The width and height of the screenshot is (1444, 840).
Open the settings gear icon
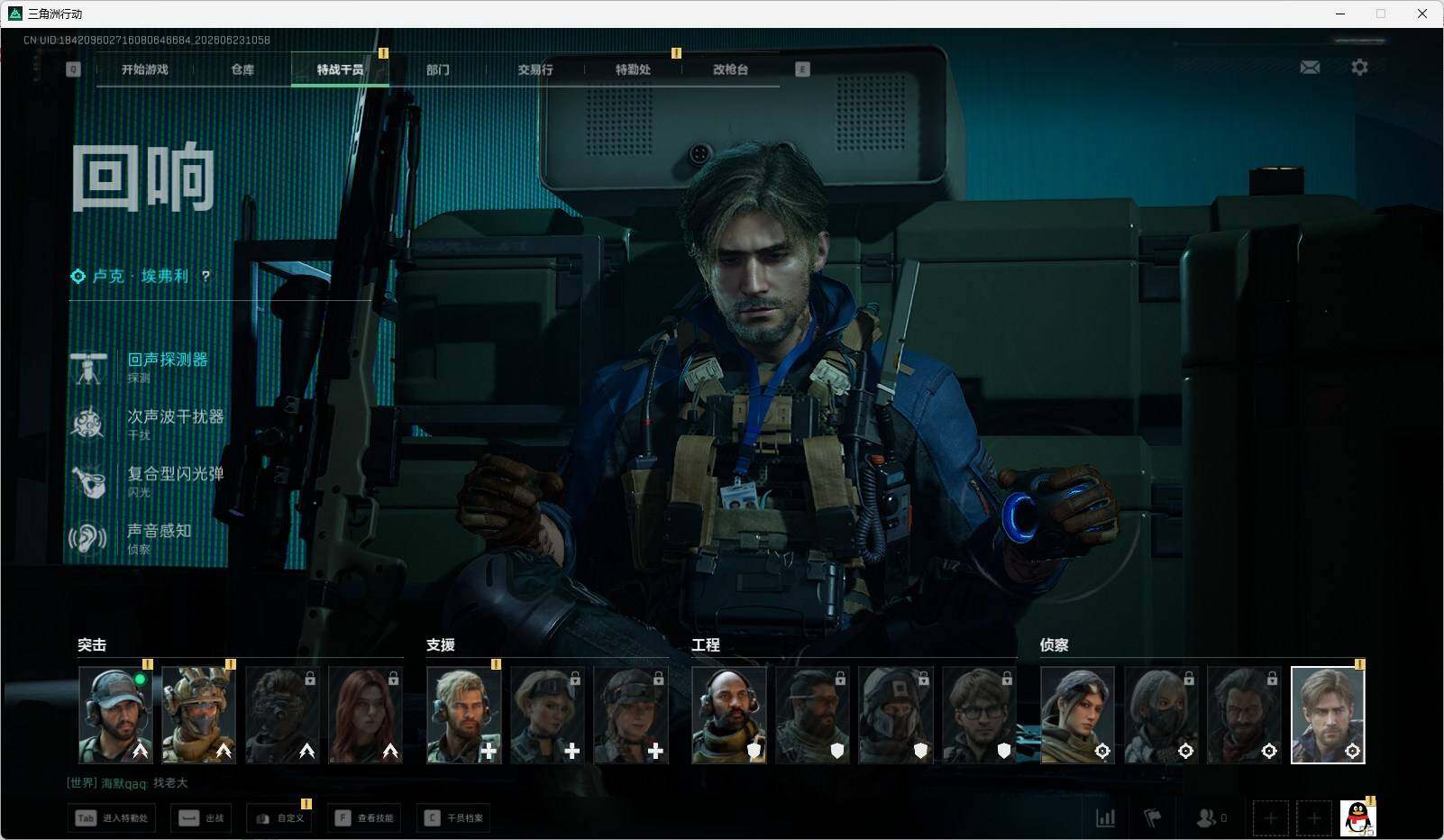1359,68
